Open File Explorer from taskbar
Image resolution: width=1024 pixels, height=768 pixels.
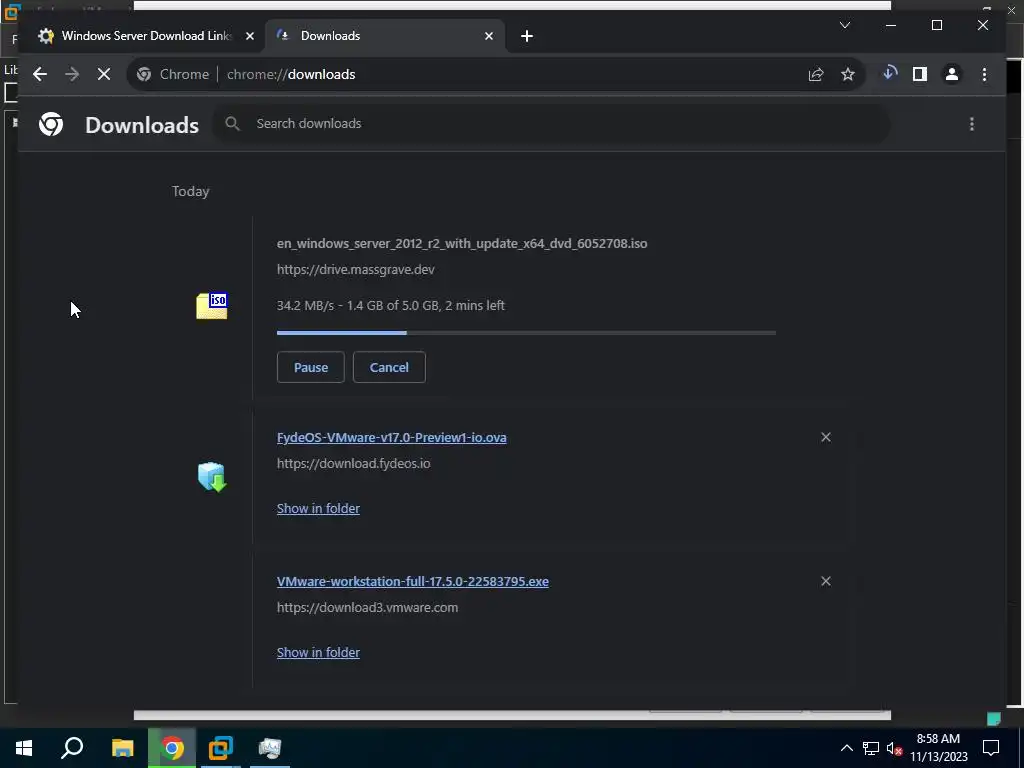[122, 748]
